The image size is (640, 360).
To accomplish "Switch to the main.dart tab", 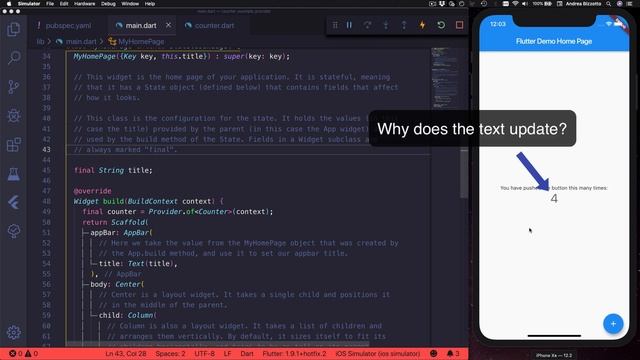I will click(141, 25).
